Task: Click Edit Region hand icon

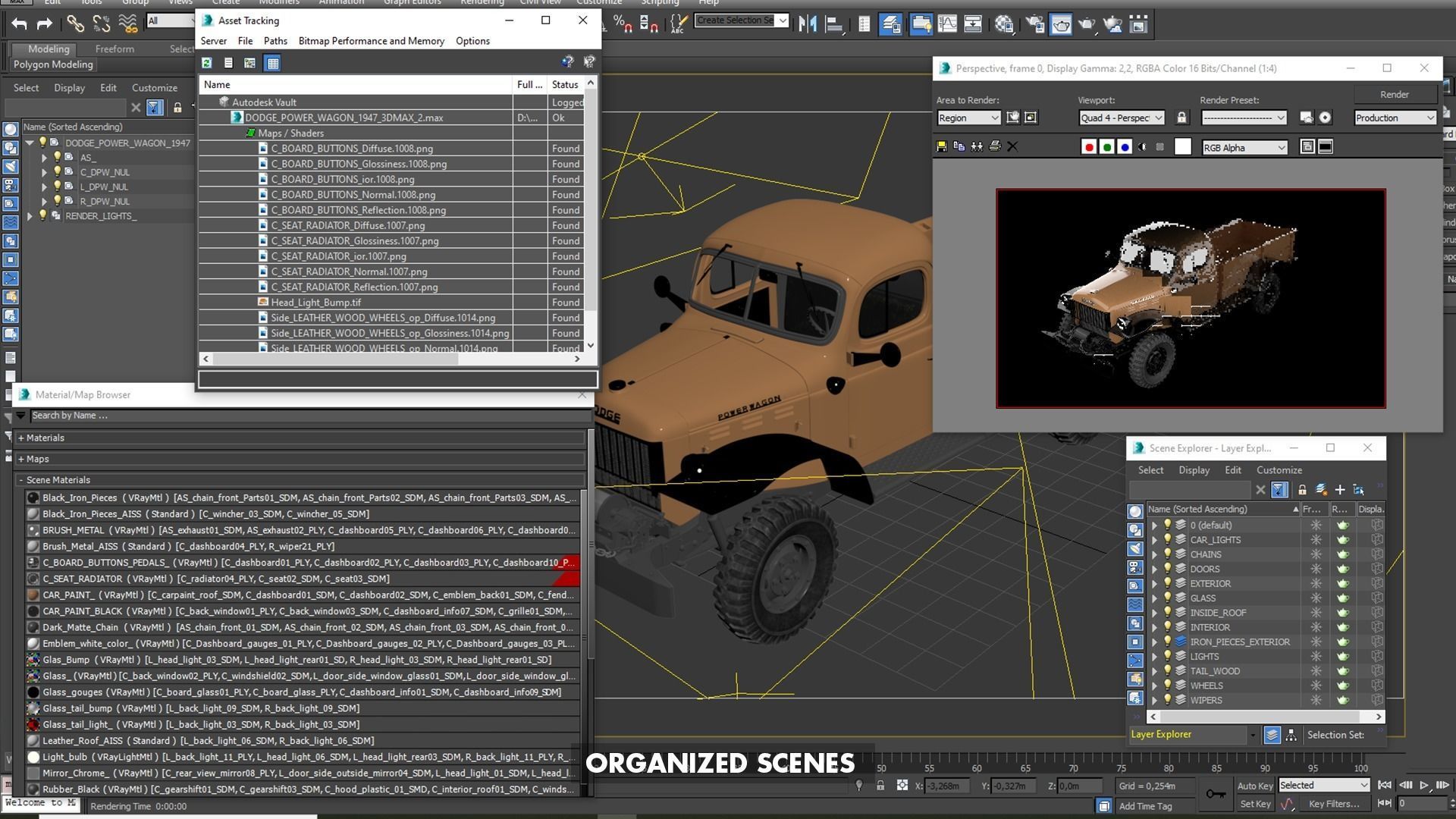Action: (x=1012, y=118)
